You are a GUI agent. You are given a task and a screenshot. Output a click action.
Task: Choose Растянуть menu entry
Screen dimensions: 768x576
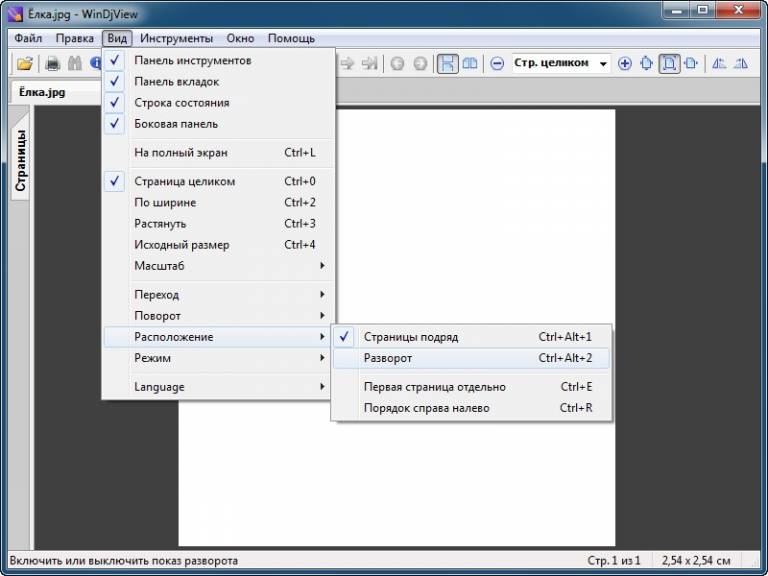pos(218,223)
